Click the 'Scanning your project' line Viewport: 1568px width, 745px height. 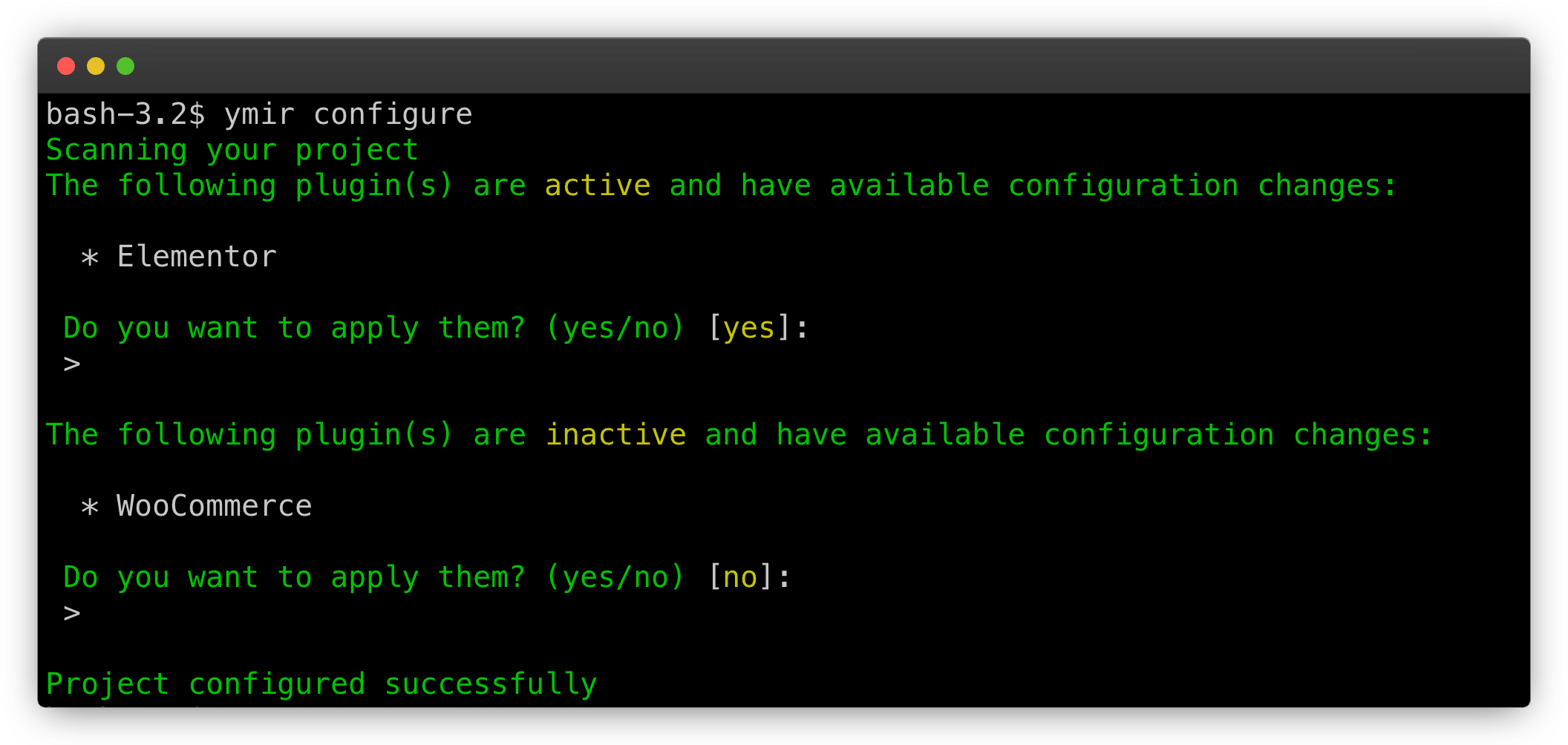click(x=232, y=151)
